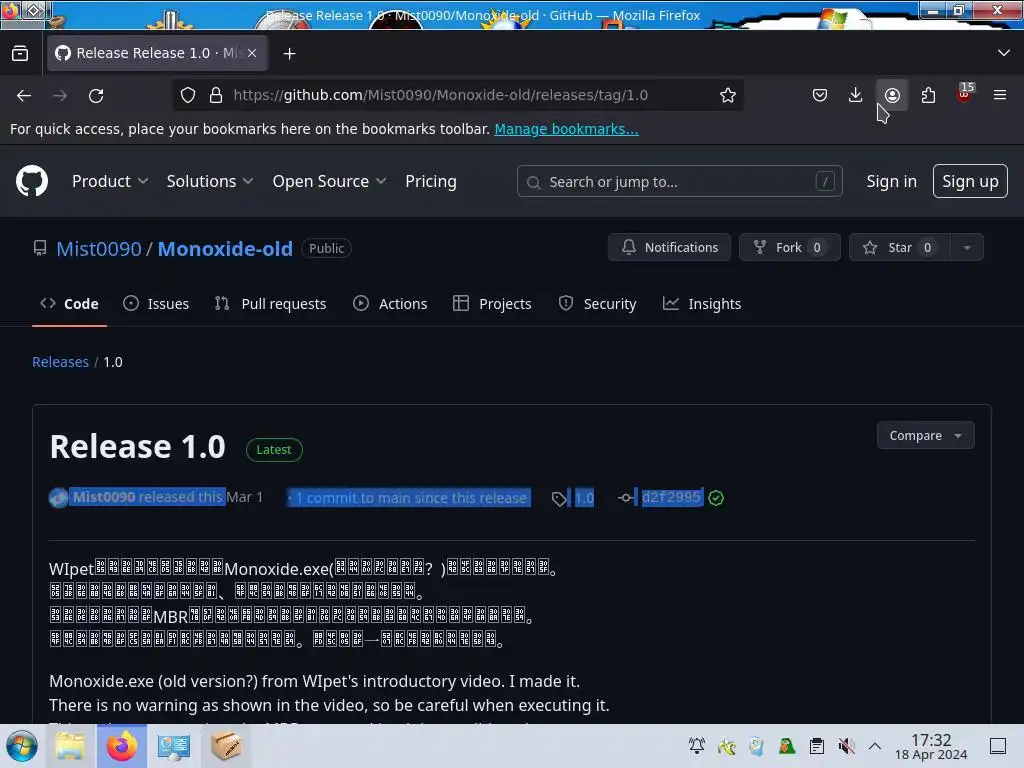Fork this repository
The height and width of the screenshot is (768, 1024).
pyautogui.click(x=790, y=248)
